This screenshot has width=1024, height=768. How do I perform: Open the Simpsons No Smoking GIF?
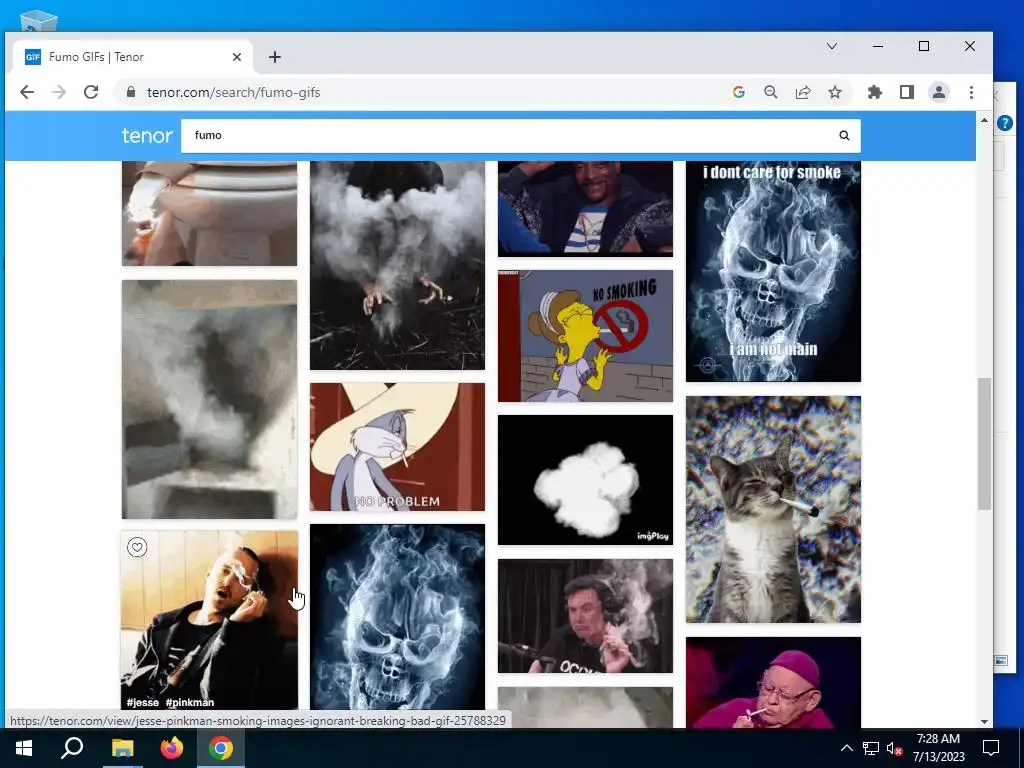pyautogui.click(x=585, y=336)
